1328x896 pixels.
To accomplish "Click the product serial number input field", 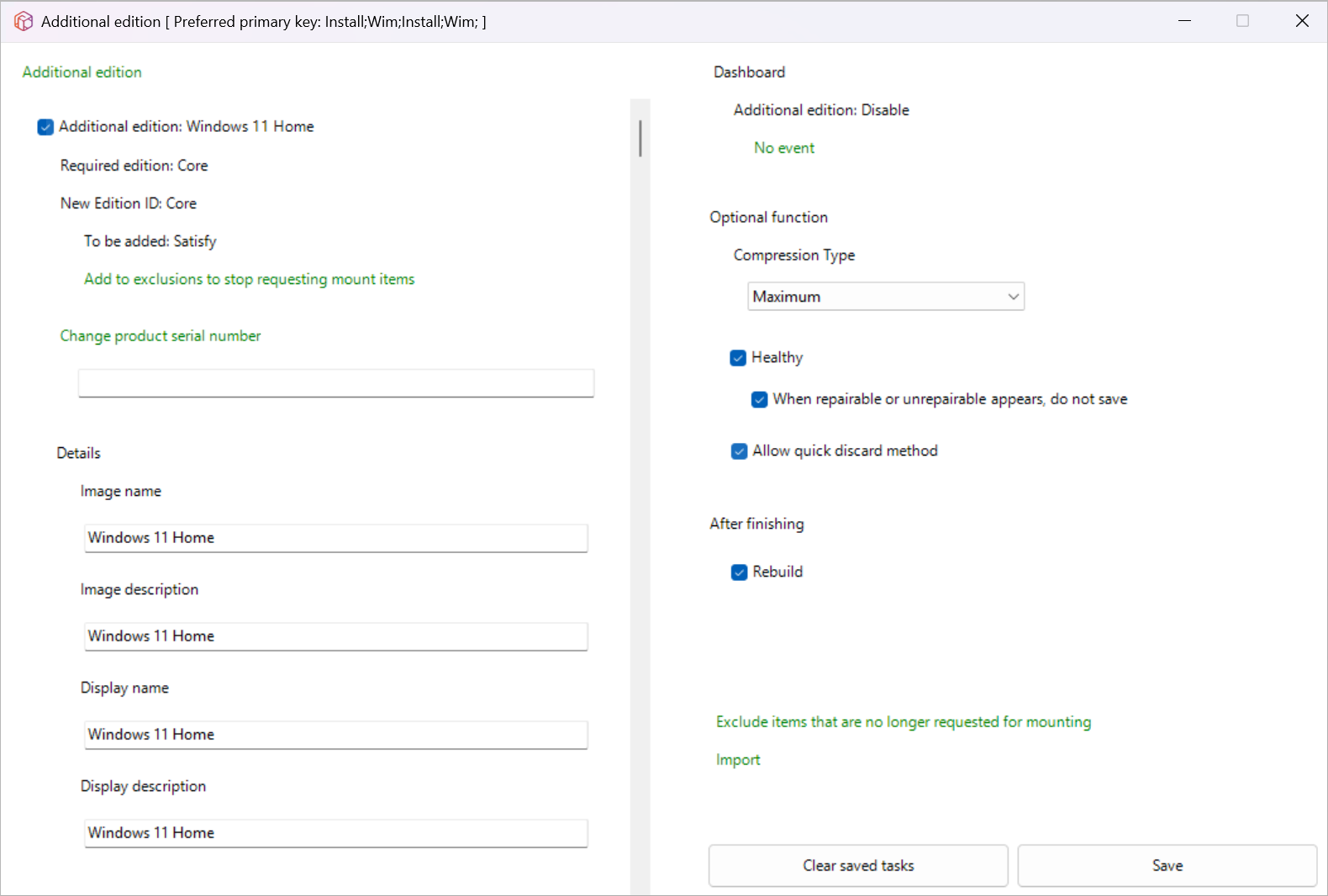I will 336,383.
